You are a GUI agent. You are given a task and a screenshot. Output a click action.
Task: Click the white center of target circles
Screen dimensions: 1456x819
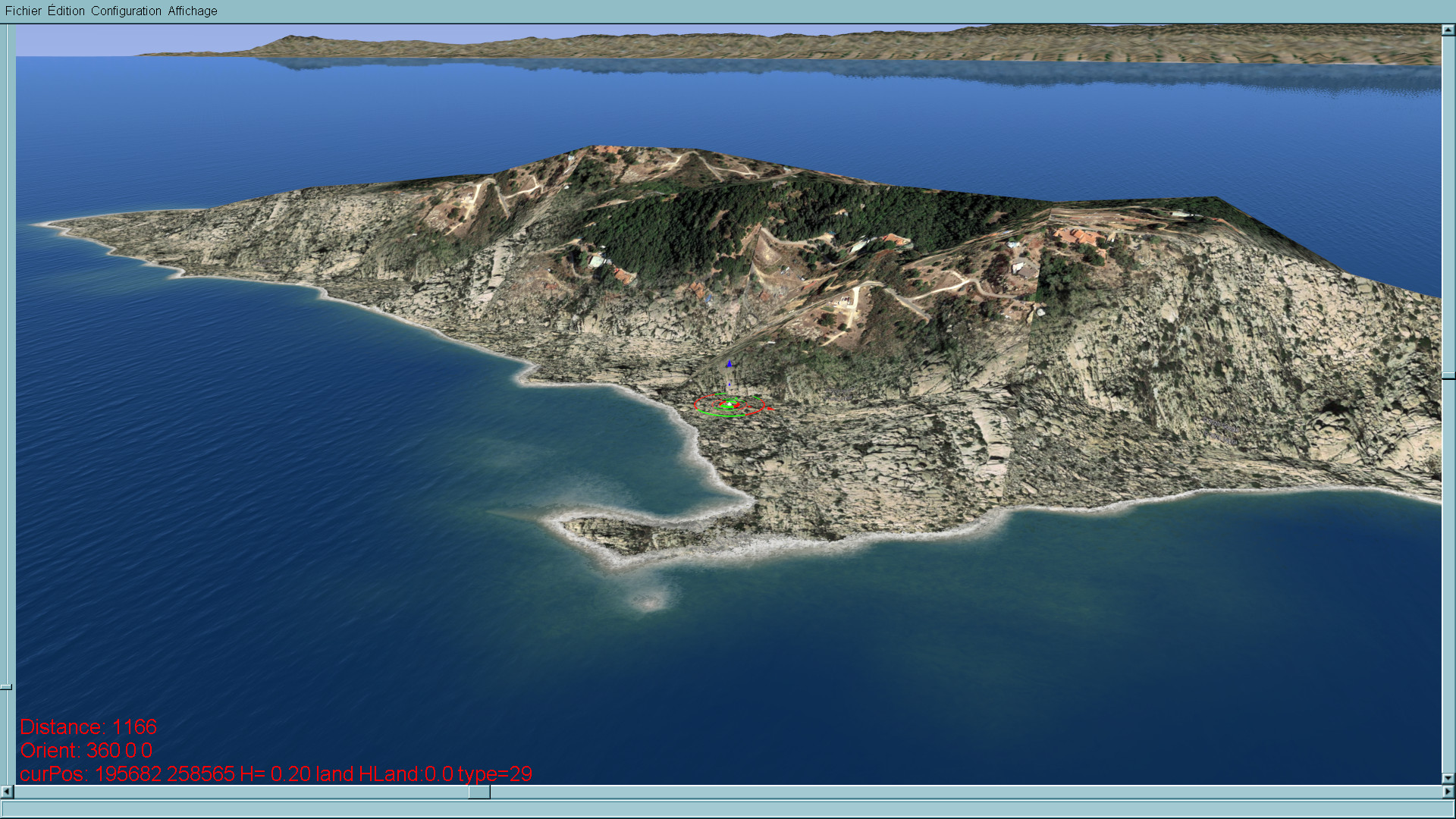[730, 404]
